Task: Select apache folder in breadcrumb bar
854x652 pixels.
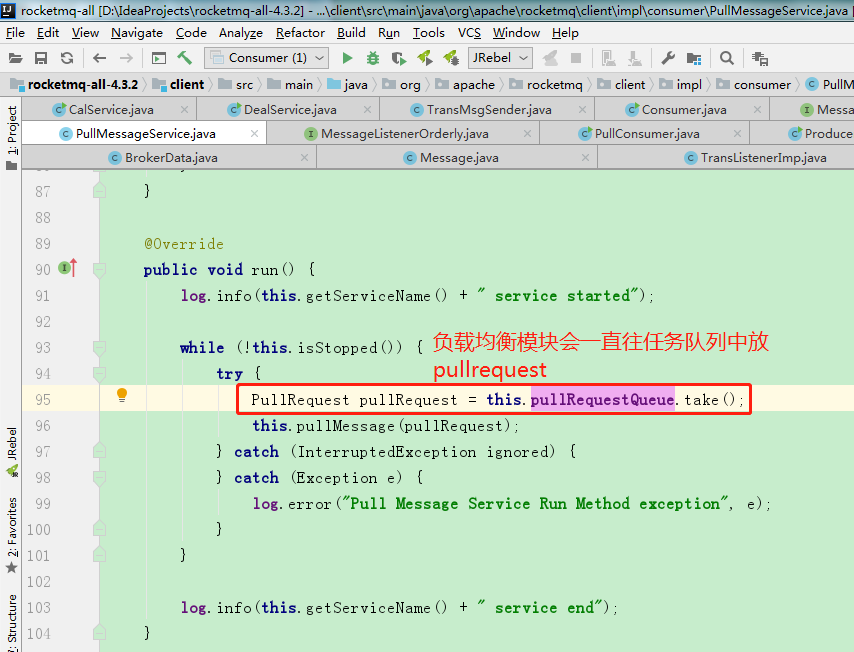Action: tap(466, 84)
